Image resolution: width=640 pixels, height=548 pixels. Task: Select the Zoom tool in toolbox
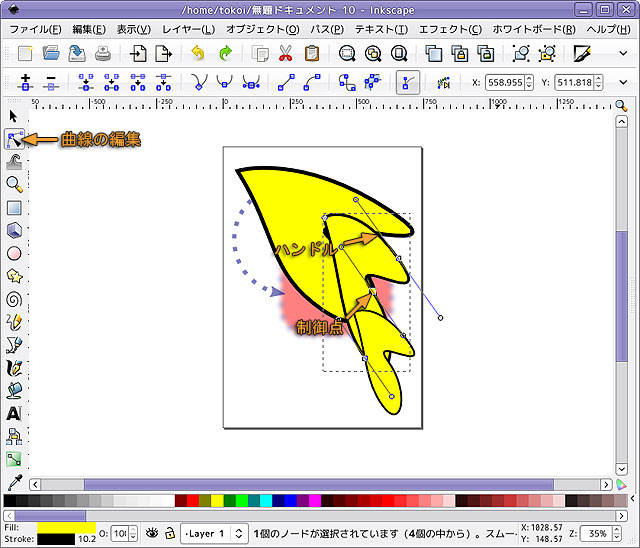[x=14, y=184]
